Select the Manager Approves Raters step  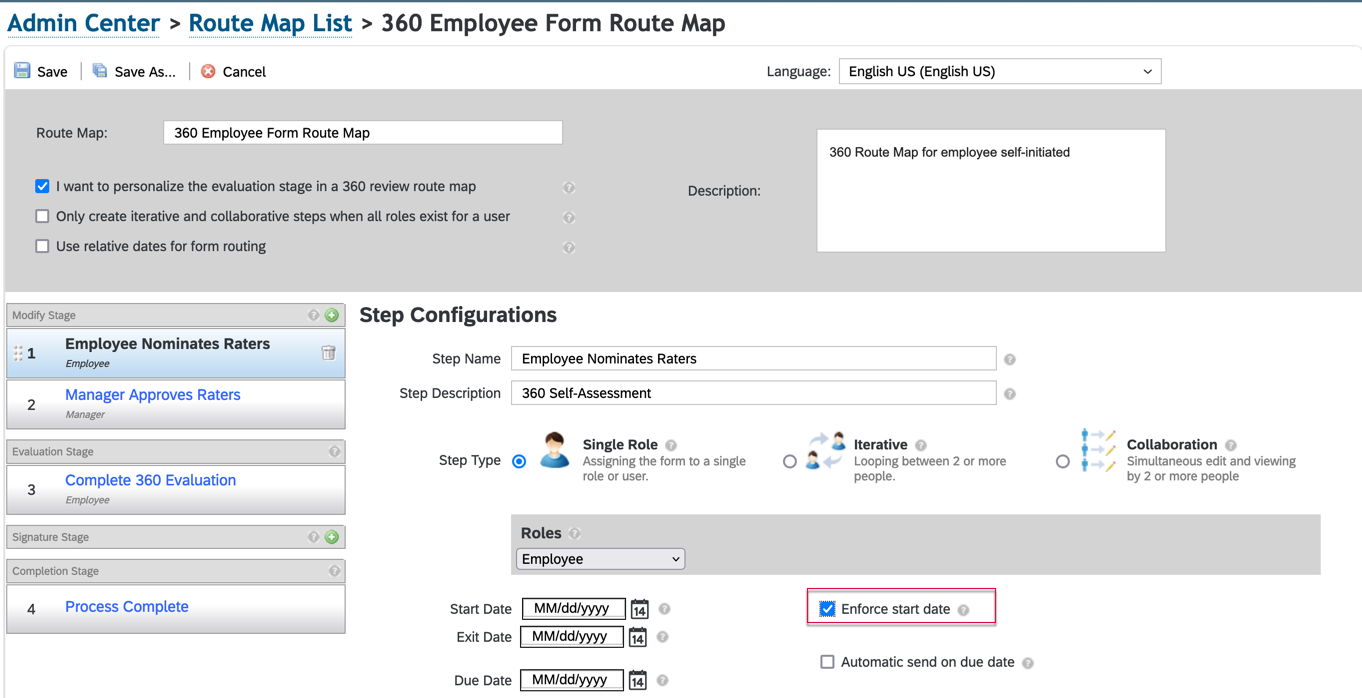[x=152, y=395]
